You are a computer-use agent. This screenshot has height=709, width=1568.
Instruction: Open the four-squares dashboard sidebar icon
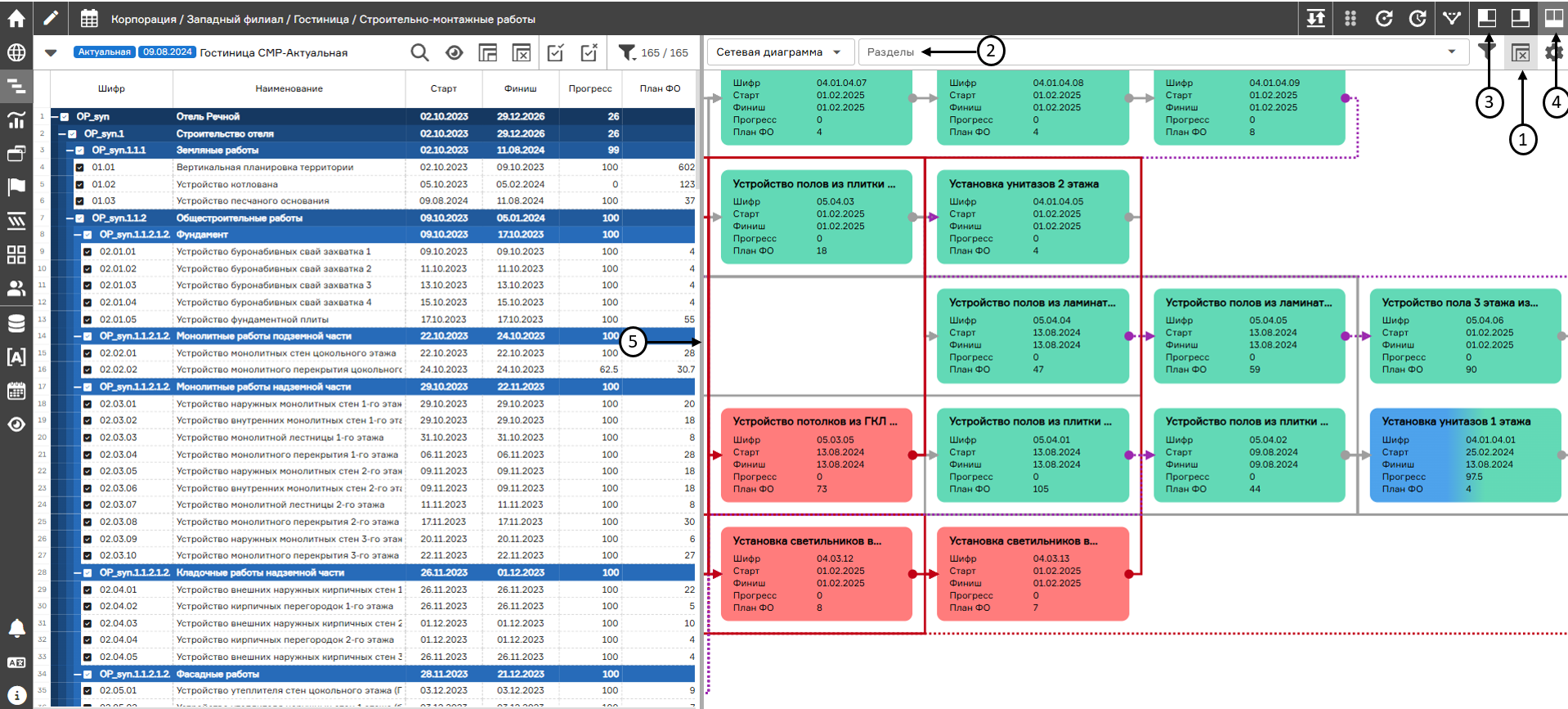click(x=16, y=254)
